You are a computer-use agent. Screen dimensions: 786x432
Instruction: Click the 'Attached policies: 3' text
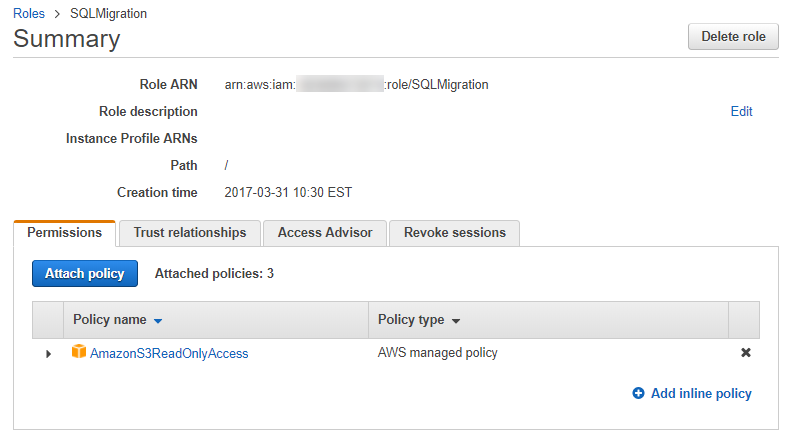pos(214,274)
